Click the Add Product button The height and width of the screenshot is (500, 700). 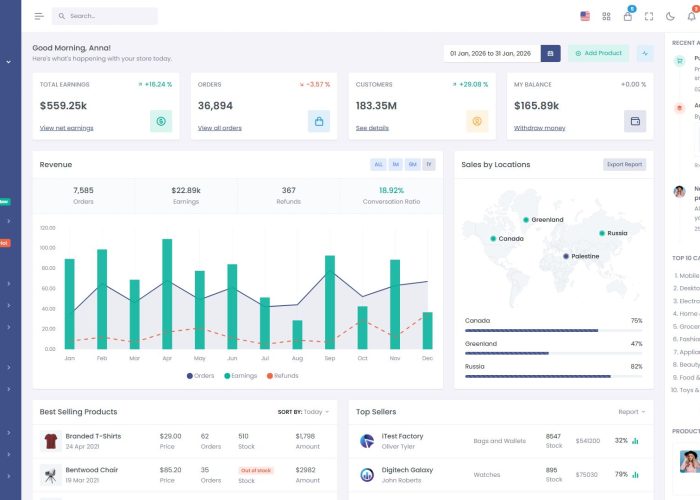click(x=598, y=53)
